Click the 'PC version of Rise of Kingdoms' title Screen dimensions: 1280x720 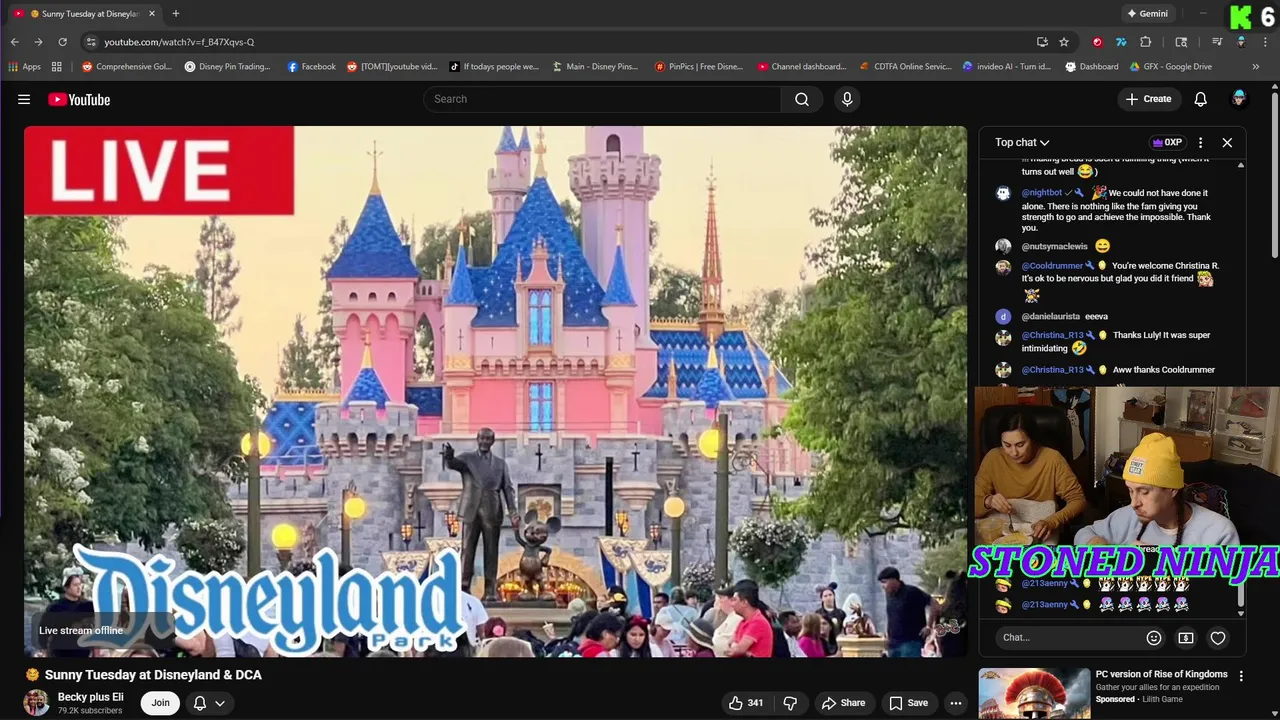1161,674
